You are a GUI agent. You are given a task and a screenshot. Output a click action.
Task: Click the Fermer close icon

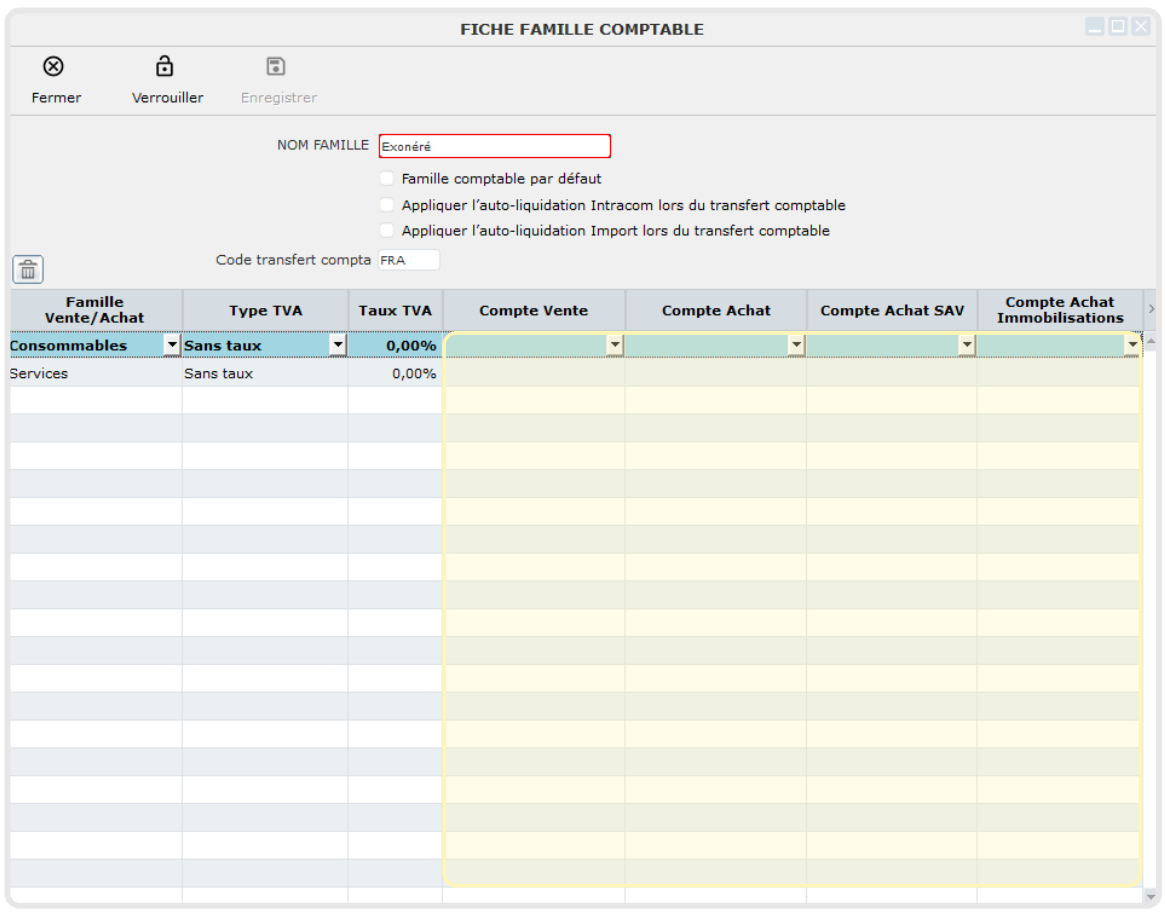[53, 67]
